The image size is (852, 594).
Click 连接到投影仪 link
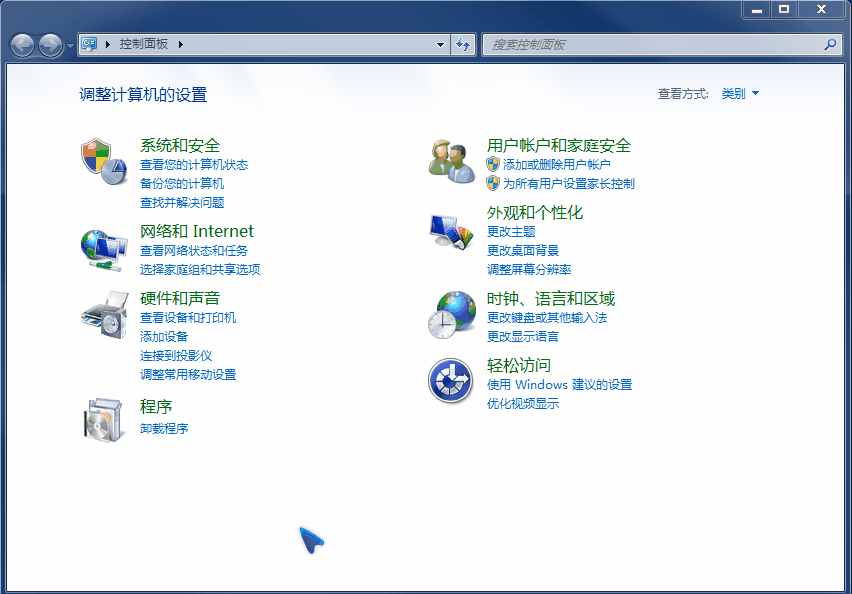pos(176,355)
